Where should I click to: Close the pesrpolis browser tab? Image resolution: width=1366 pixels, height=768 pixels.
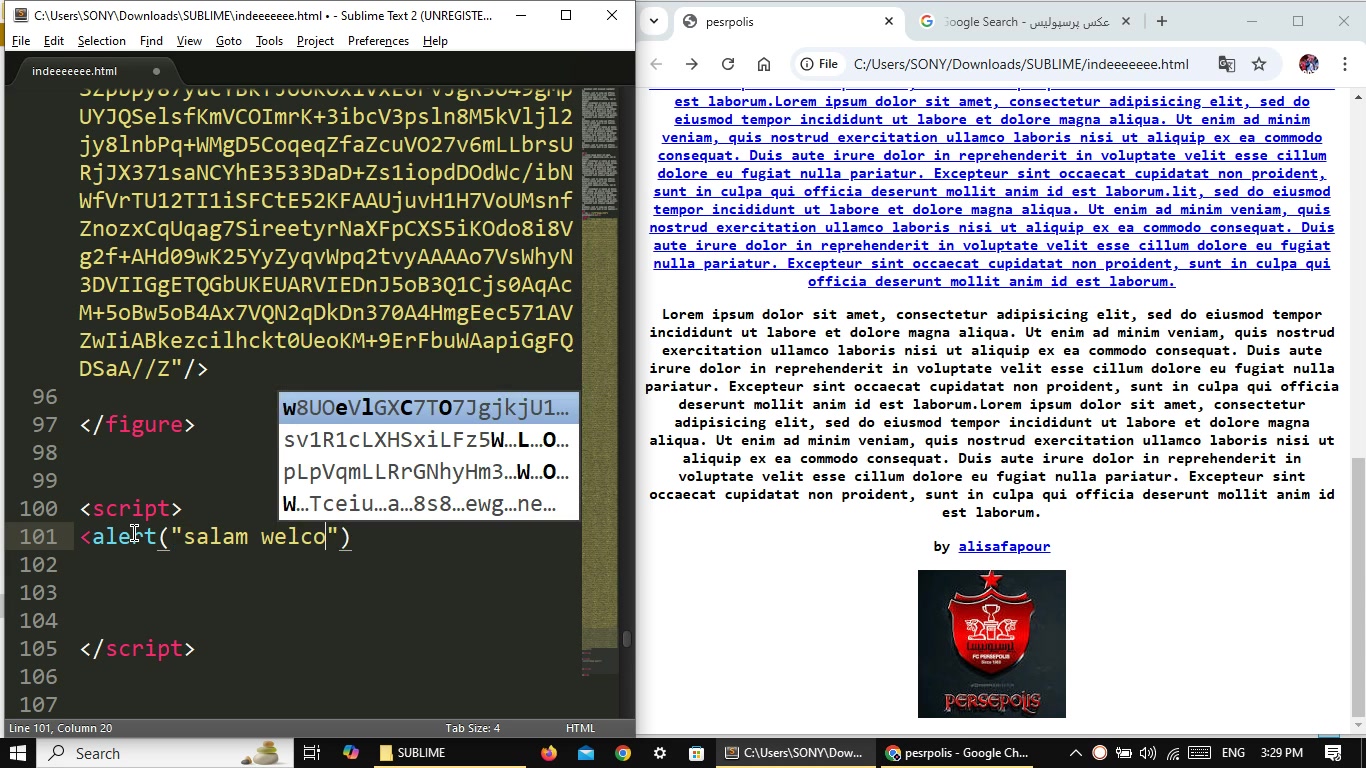pyautogui.click(x=889, y=22)
